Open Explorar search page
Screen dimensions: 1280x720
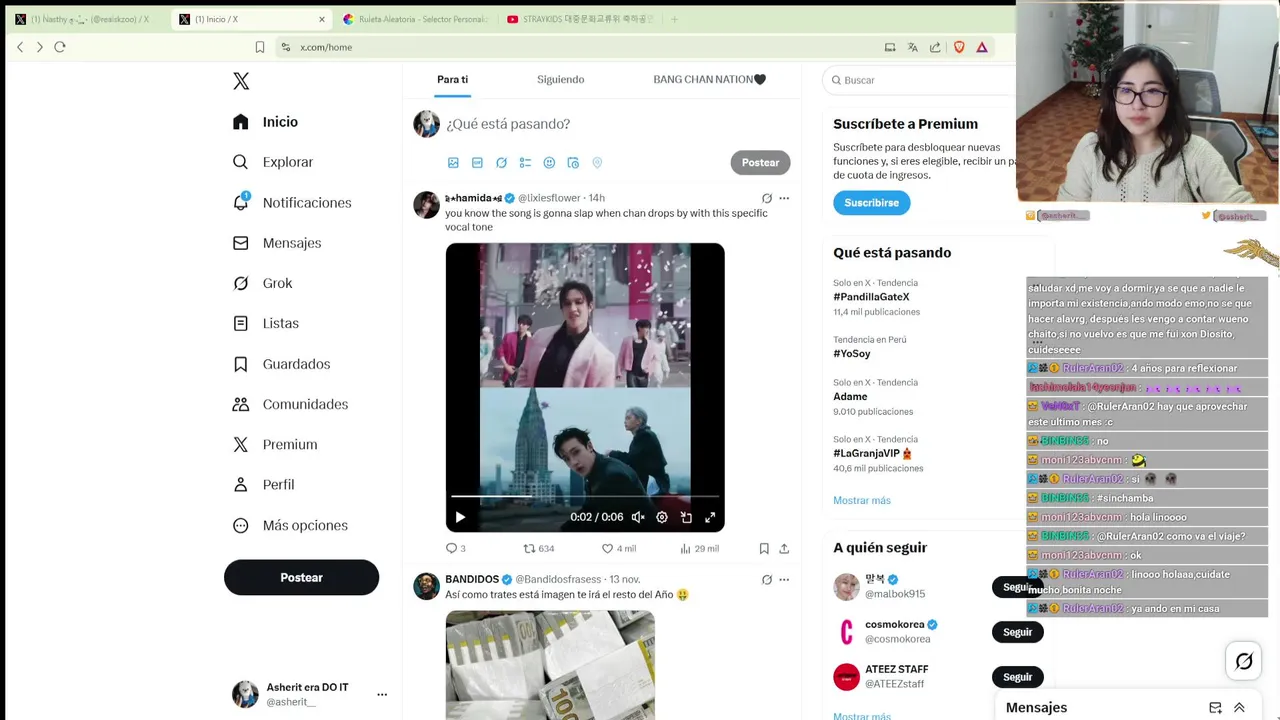(x=272, y=162)
